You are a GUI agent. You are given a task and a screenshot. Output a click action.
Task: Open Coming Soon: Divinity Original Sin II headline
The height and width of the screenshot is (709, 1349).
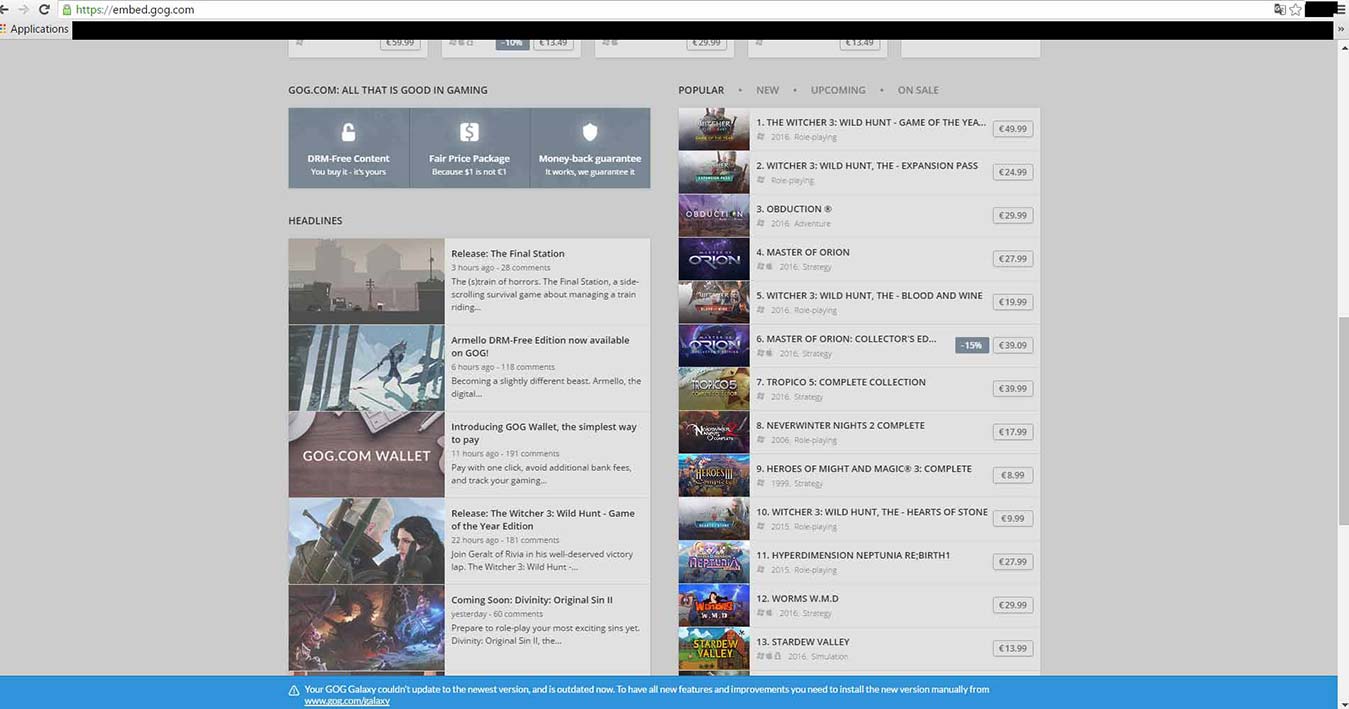pyautogui.click(x=532, y=600)
